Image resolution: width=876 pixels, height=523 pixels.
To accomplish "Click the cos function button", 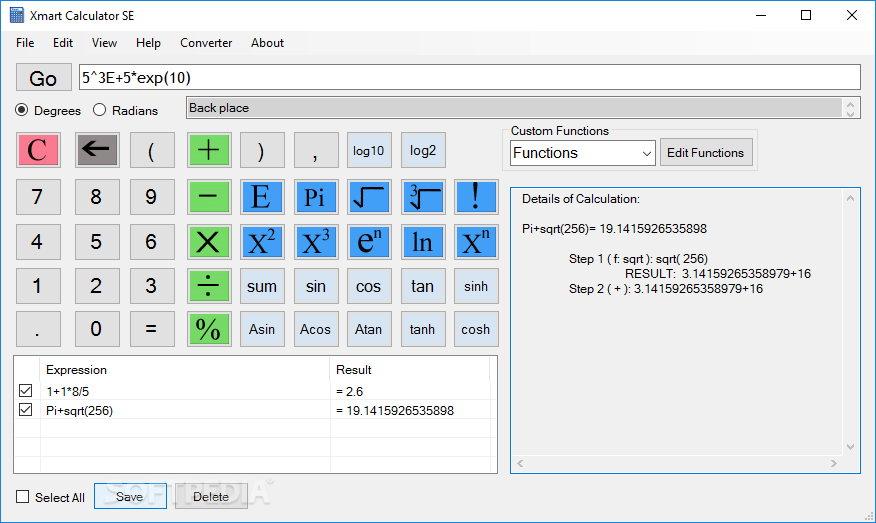I will pyautogui.click(x=369, y=286).
